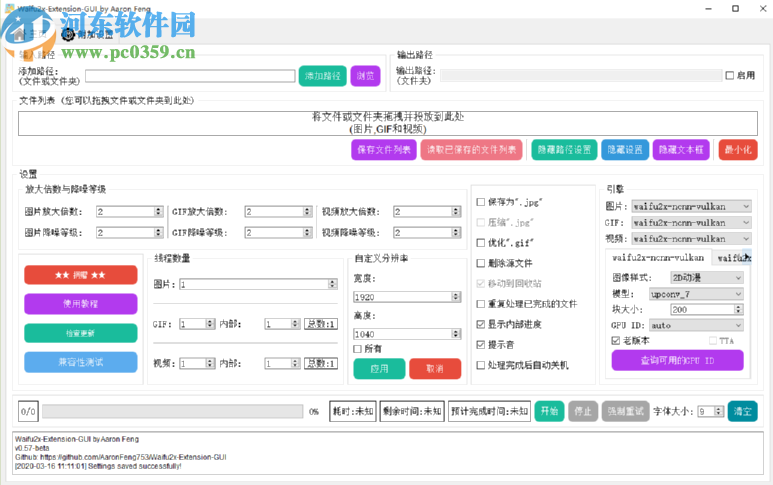Click the green 开始 start button

549,411
